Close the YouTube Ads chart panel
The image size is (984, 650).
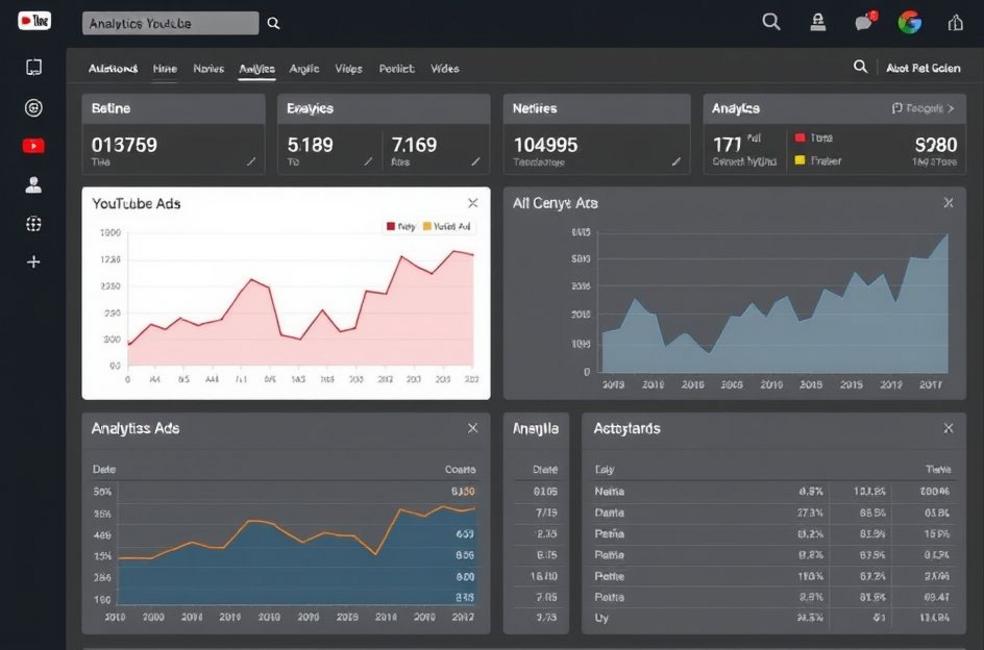tap(473, 203)
